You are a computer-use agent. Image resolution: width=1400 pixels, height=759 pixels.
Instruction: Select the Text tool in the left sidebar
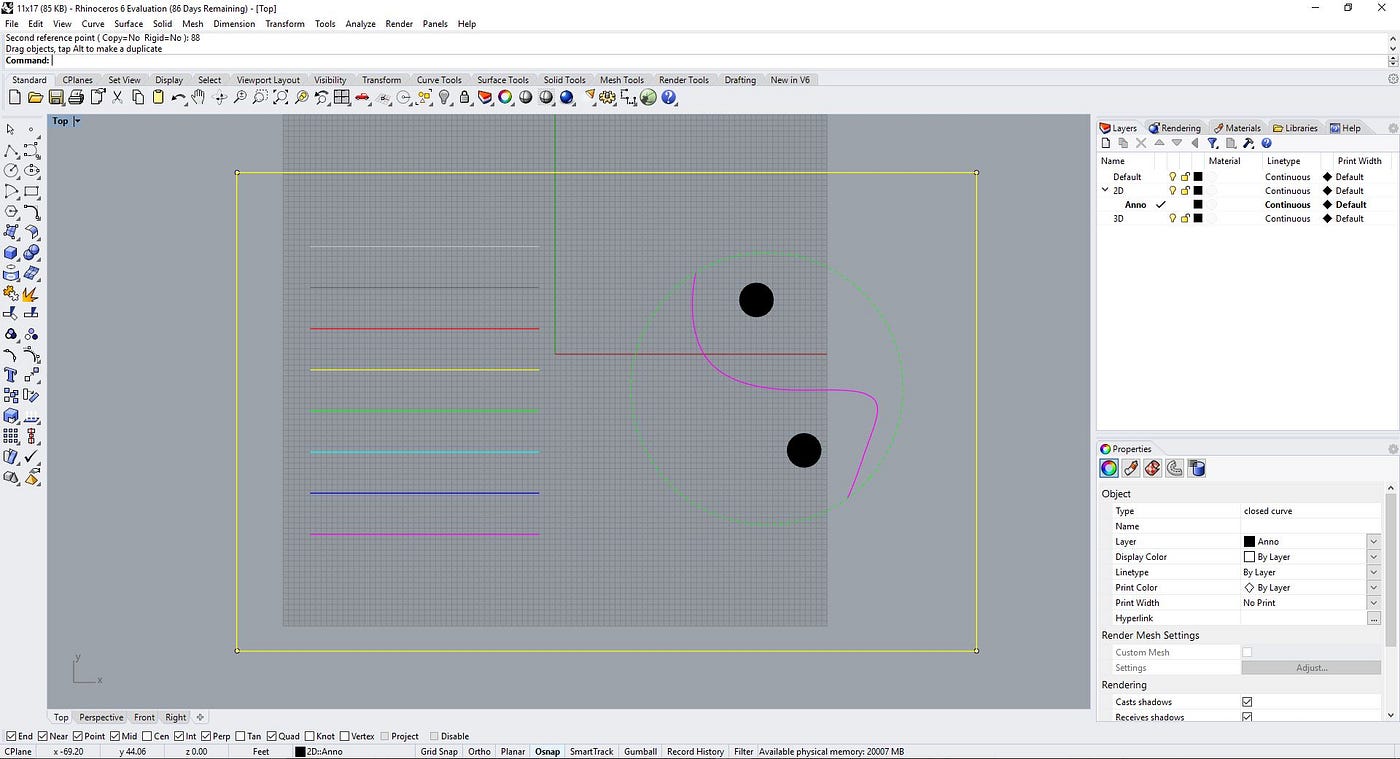[x=11, y=374]
